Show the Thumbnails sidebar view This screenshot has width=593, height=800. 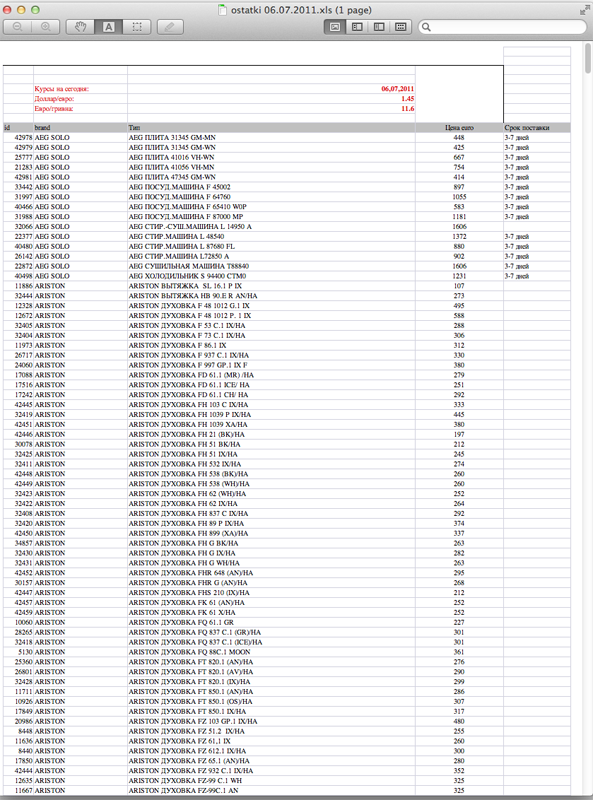(x=357, y=27)
